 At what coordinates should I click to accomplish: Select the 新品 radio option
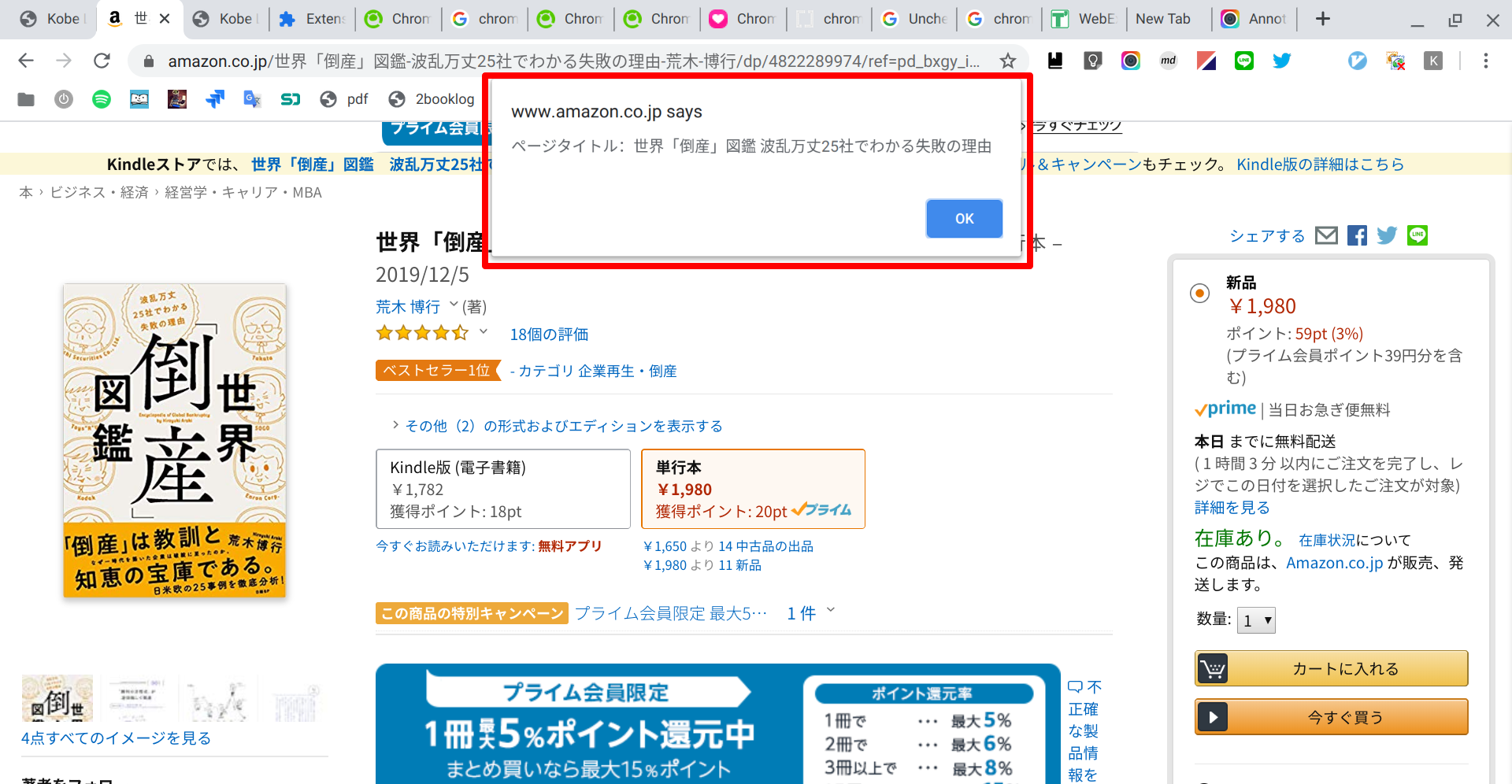point(1199,294)
